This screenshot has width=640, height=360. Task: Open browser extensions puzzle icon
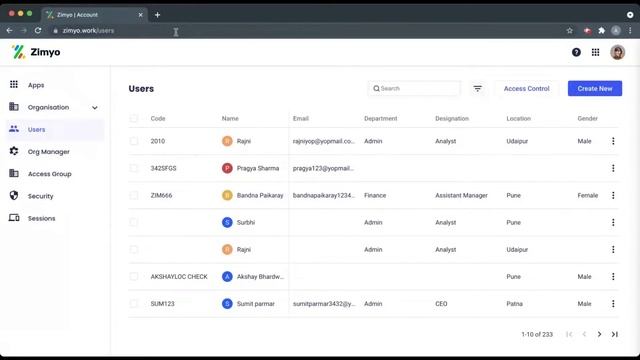pos(602,31)
